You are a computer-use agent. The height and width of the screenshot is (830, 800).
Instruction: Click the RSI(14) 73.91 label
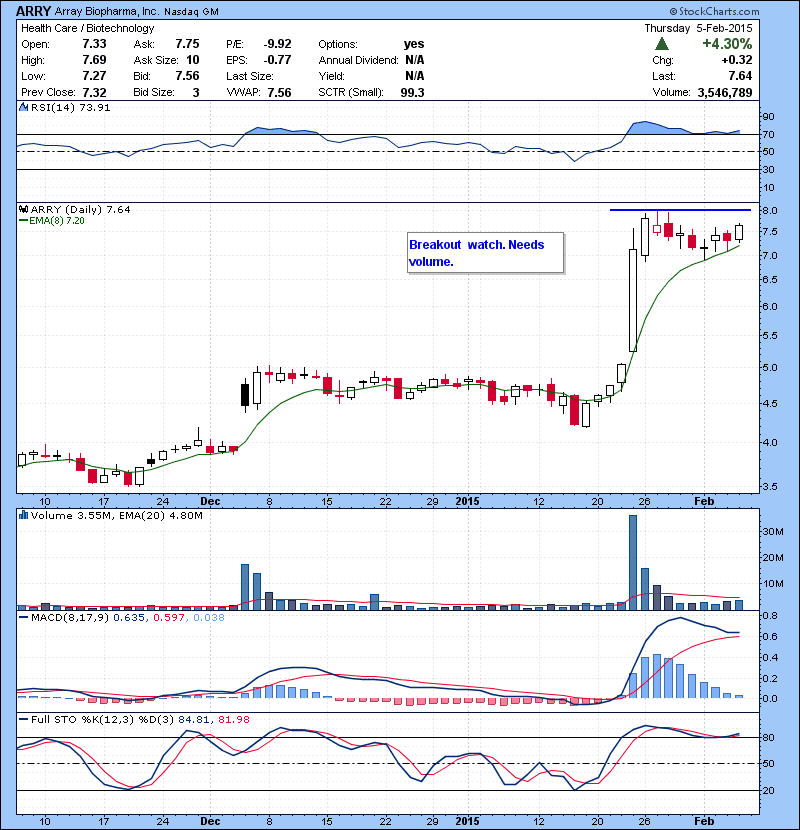[70, 107]
